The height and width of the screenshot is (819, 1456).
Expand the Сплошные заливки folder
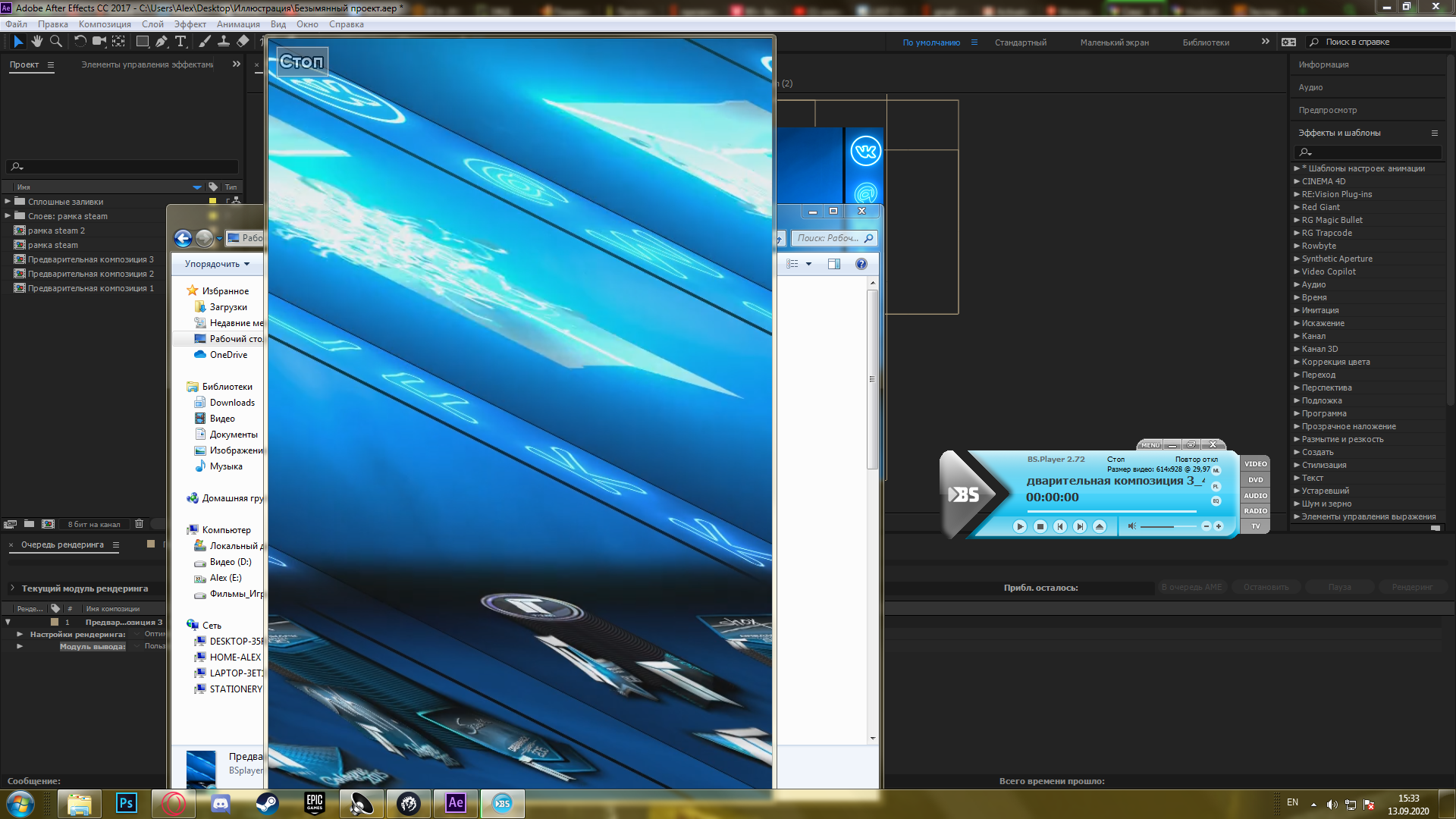(x=8, y=202)
